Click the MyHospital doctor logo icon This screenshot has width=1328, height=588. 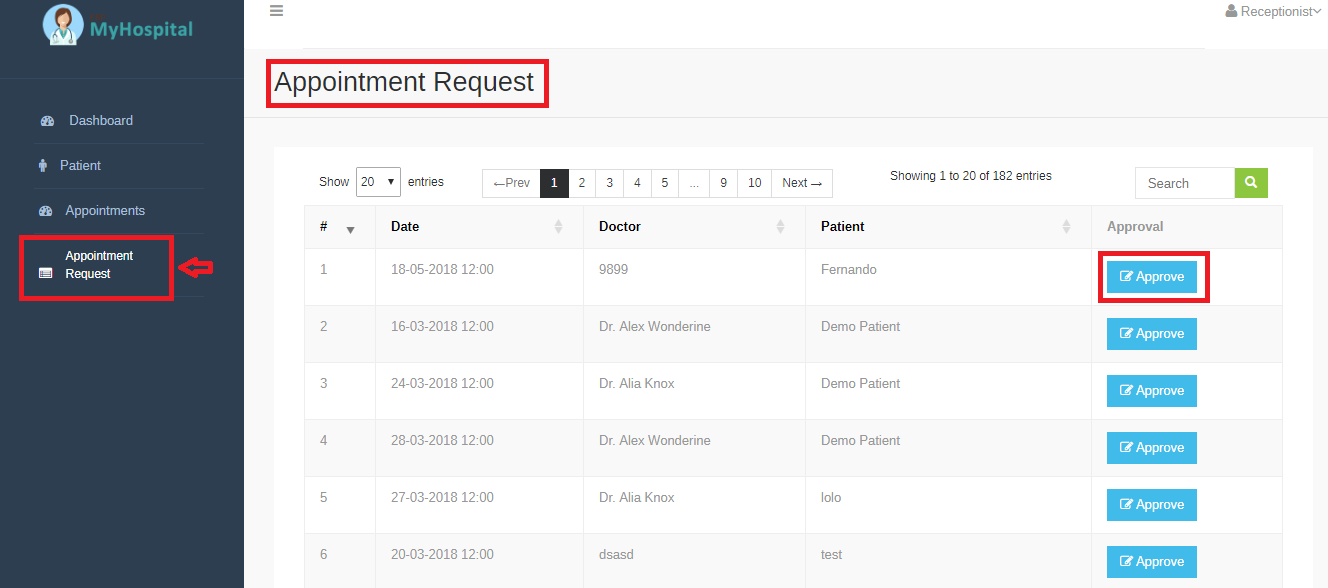pyautogui.click(x=64, y=24)
